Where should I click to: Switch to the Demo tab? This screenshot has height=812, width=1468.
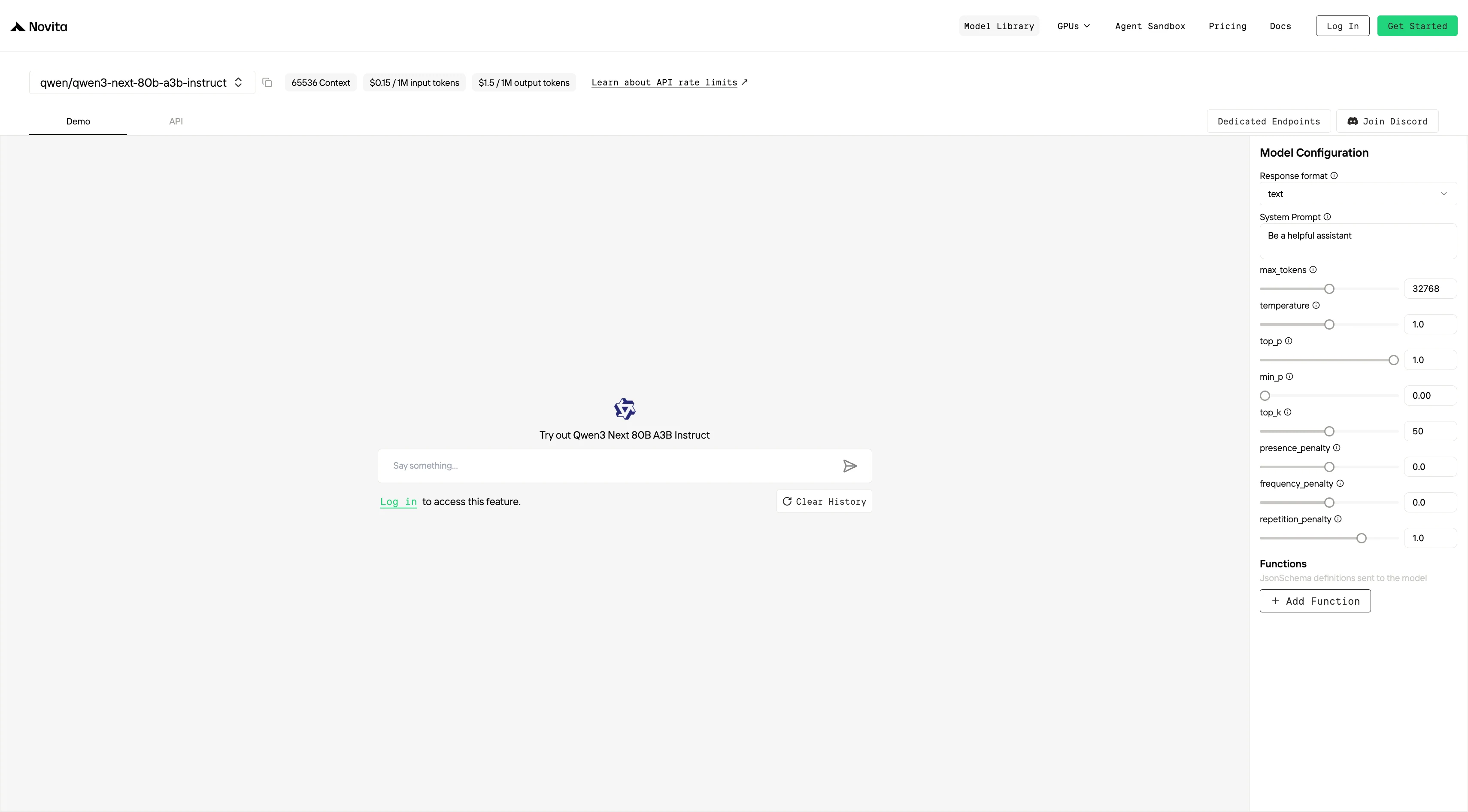click(78, 121)
